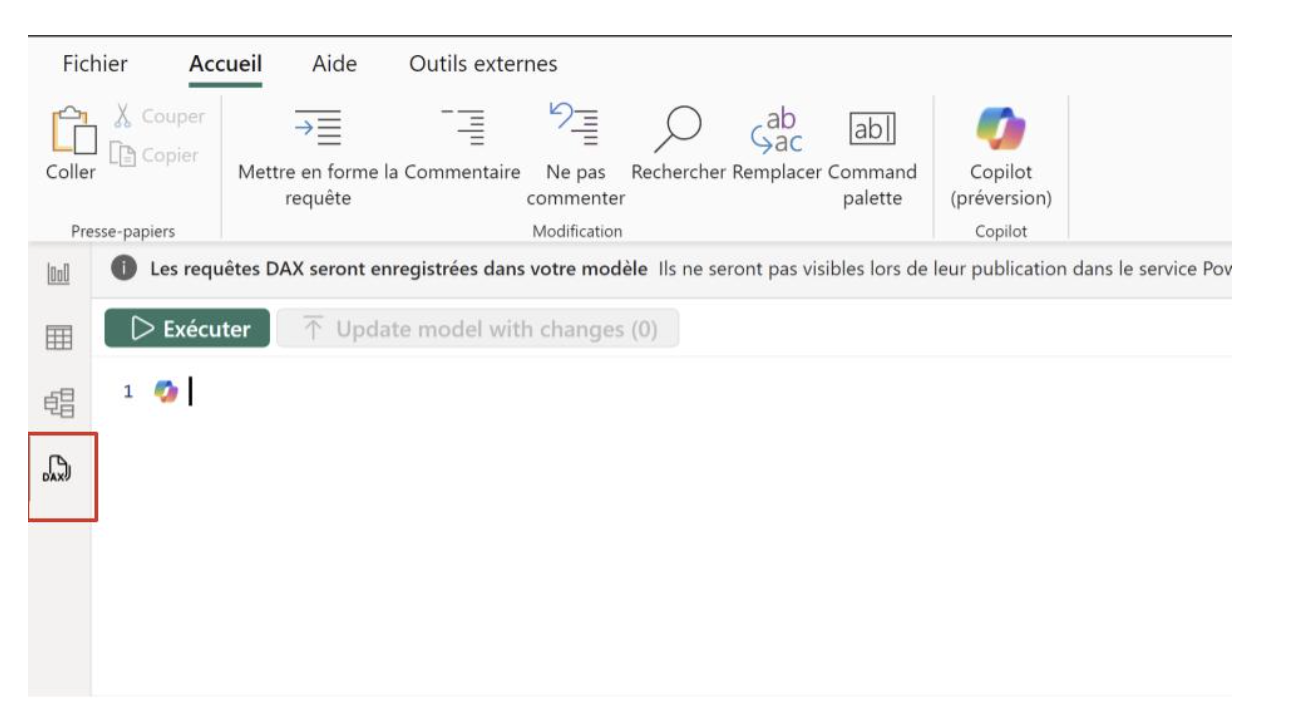This screenshot has height=720, width=1292.
Task: Click Mettre en forme la requête icon
Action: point(317,129)
